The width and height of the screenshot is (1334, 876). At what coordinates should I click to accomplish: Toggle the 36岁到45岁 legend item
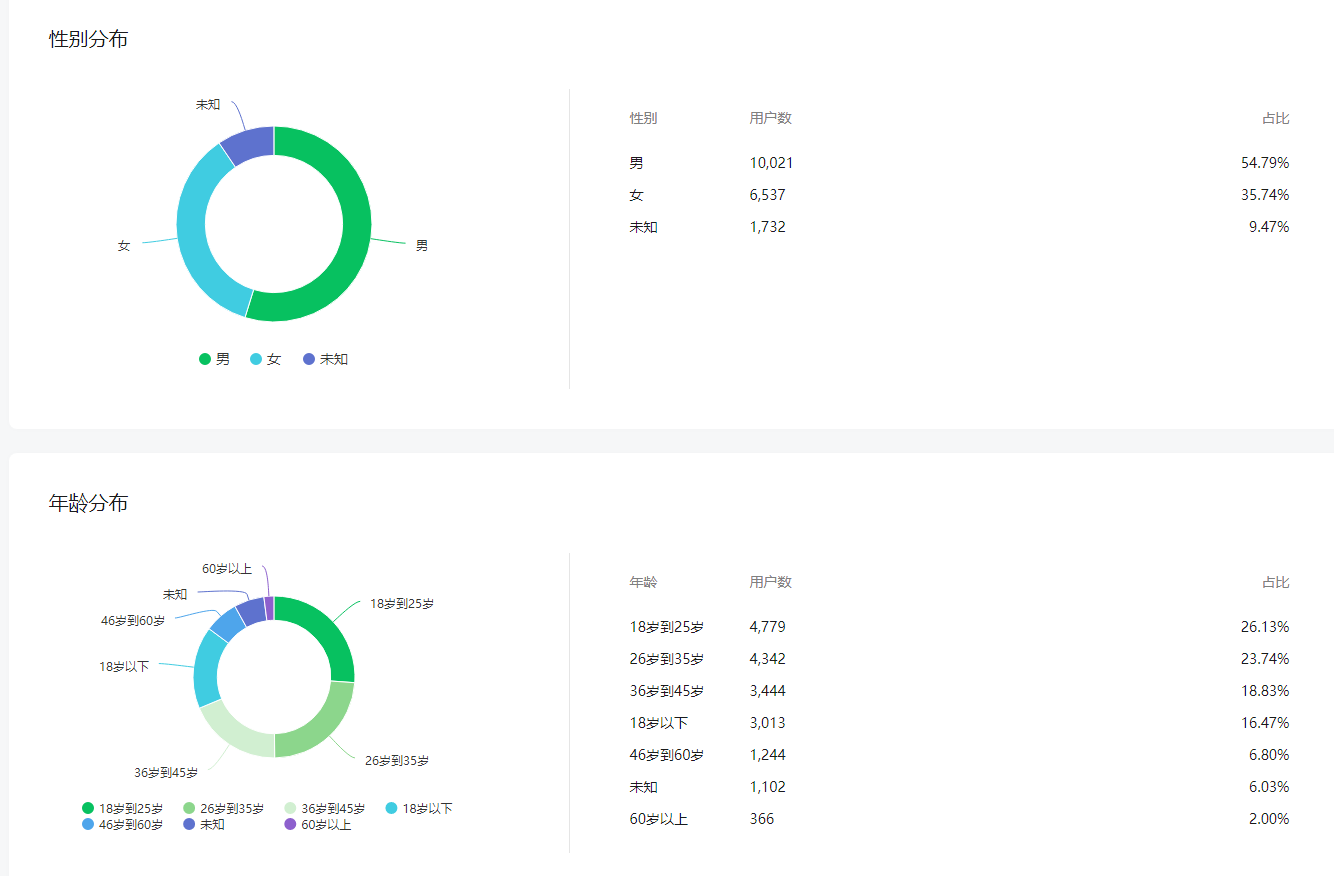pos(325,808)
